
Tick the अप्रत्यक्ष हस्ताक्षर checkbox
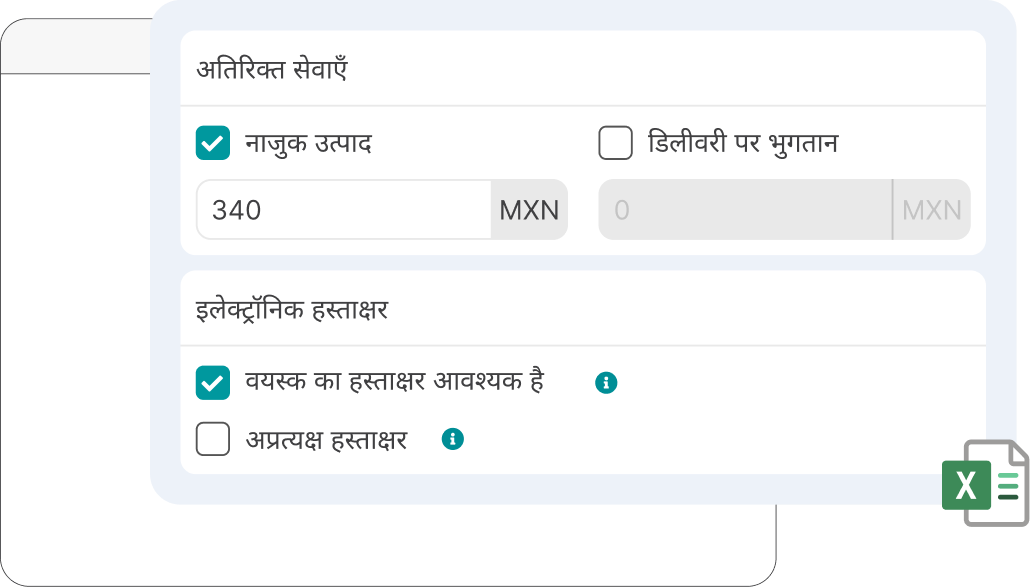(x=213, y=438)
